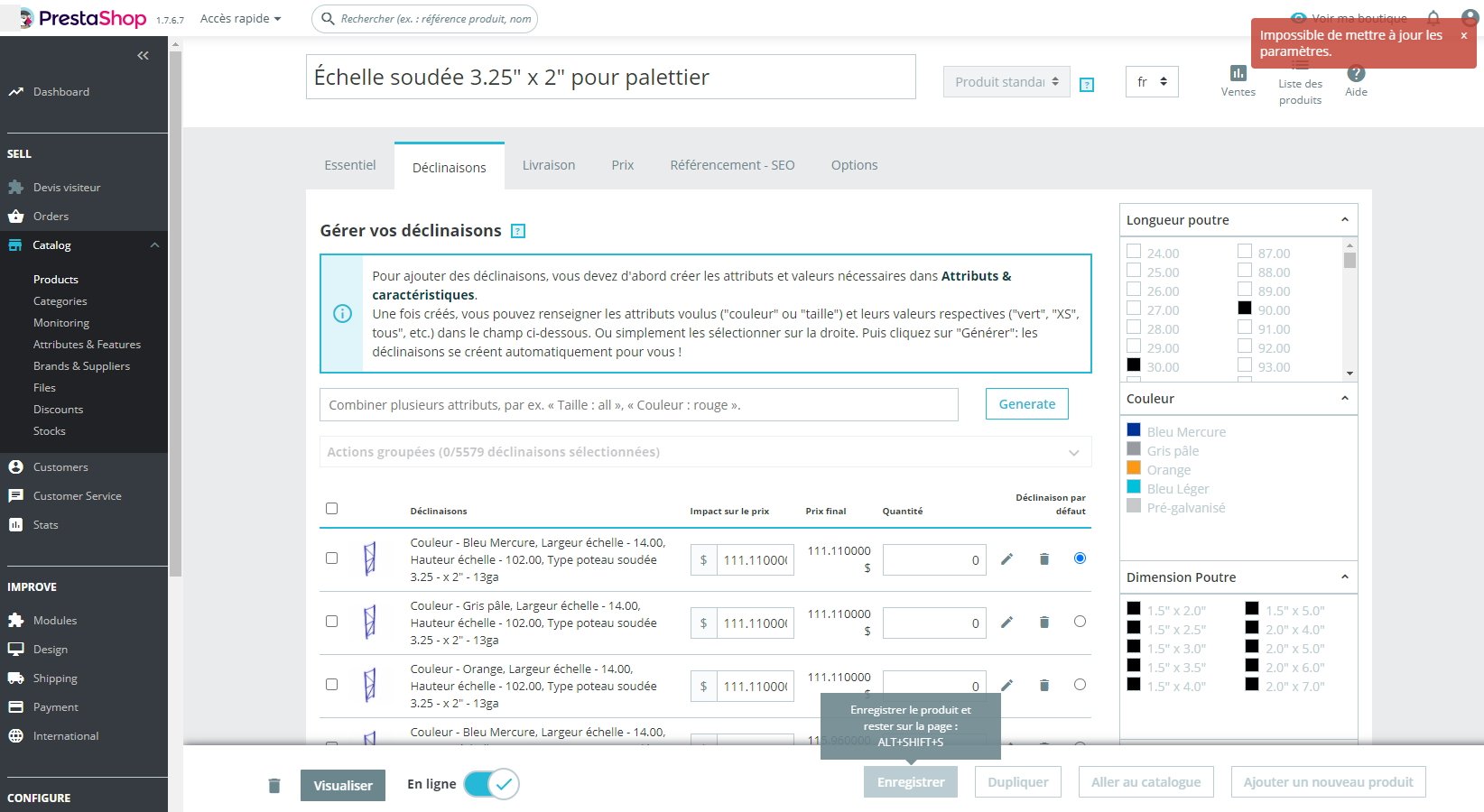The width and height of the screenshot is (1484, 812).
Task: Select the Bleu Mercure color swatch
Action: point(1134,430)
